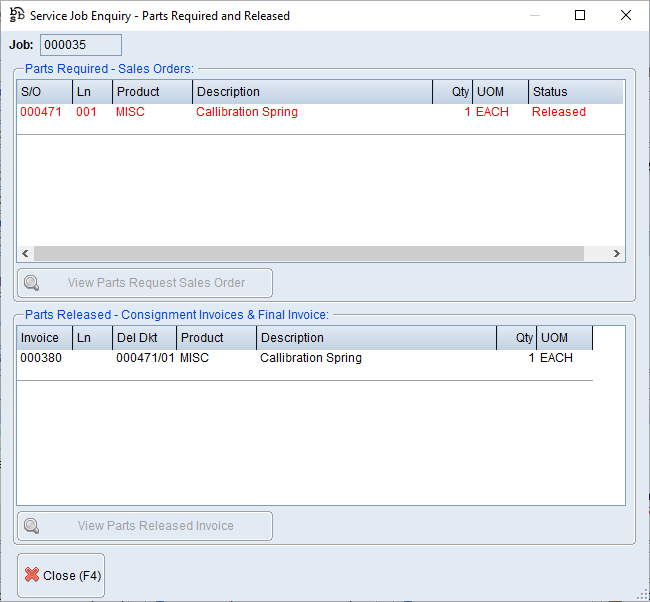
Task: Click the Invoice column header
Action: (44, 338)
